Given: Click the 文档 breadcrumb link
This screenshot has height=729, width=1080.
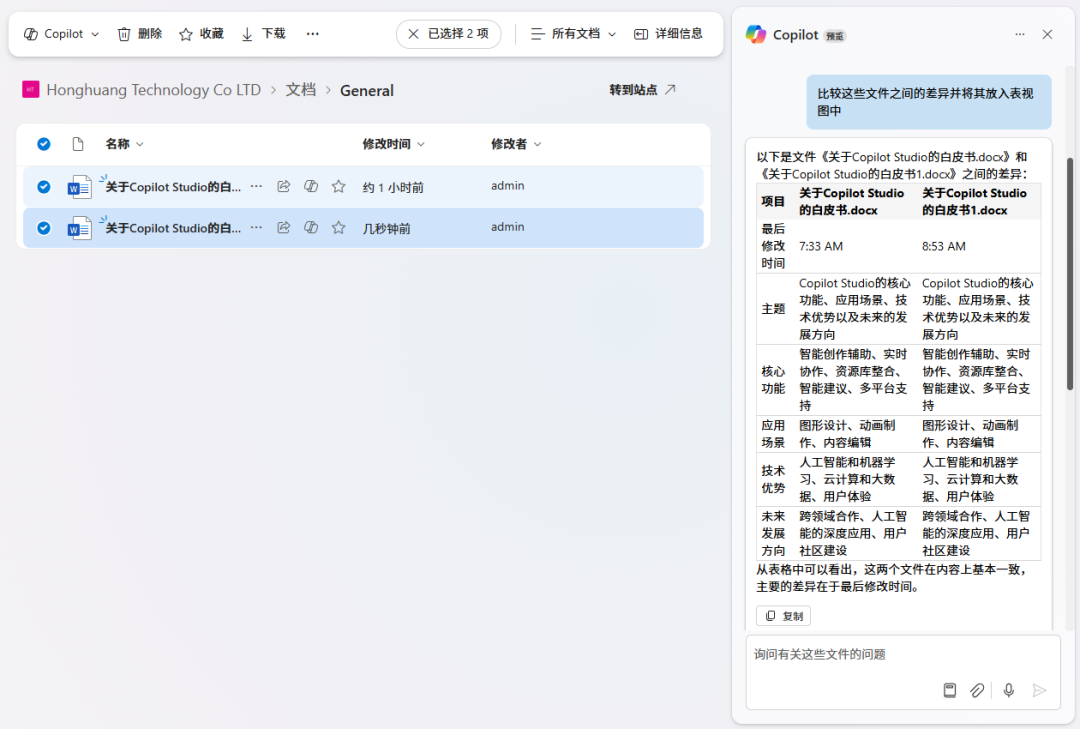Looking at the screenshot, I should click(x=301, y=90).
